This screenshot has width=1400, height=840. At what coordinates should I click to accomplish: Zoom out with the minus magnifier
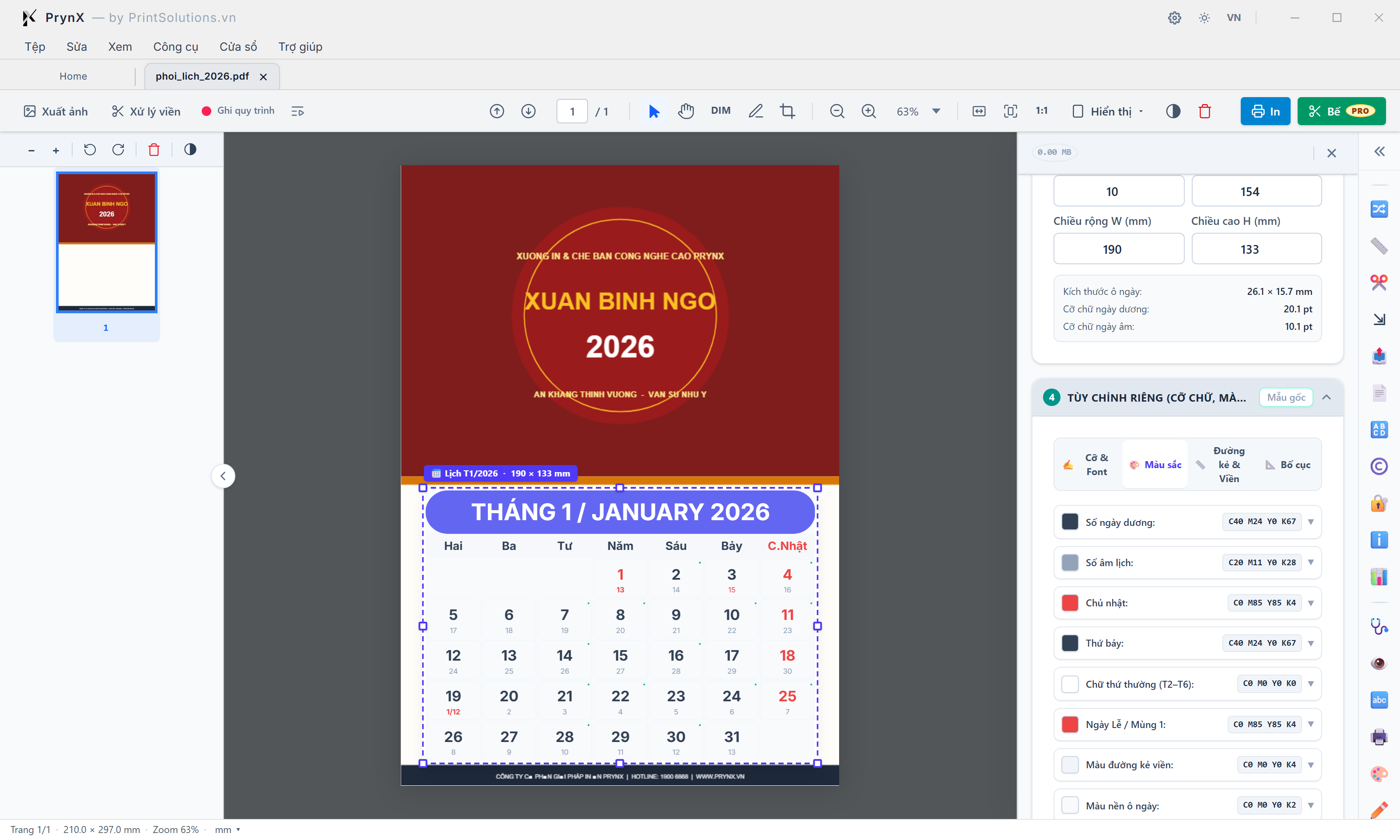837,112
